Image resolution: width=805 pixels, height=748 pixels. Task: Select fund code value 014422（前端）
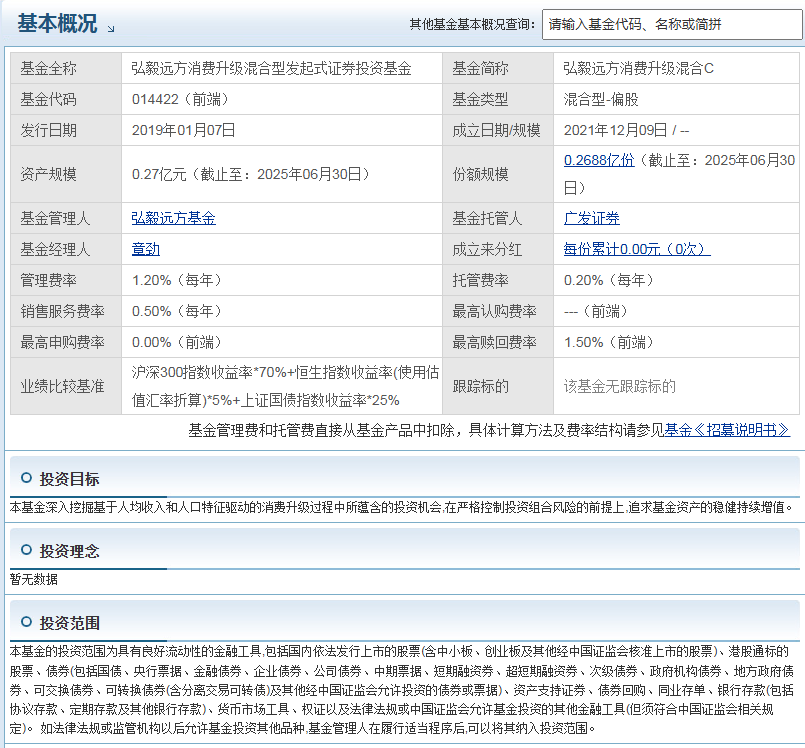[x=180, y=99]
